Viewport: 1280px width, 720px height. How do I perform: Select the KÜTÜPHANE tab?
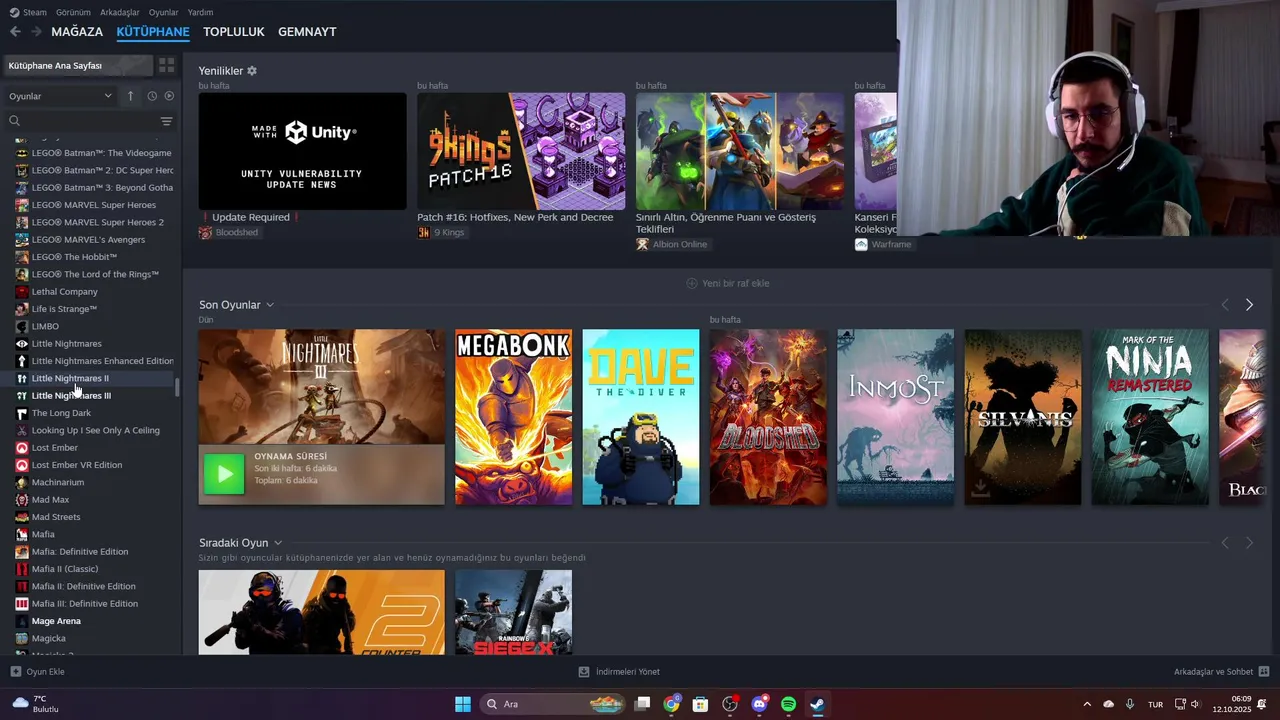[x=153, y=32]
